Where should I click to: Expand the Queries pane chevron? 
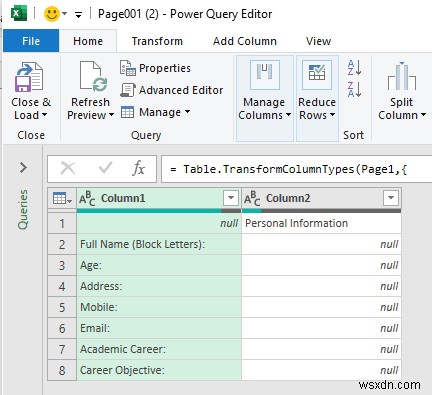pyautogui.click(x=23, y=167)
